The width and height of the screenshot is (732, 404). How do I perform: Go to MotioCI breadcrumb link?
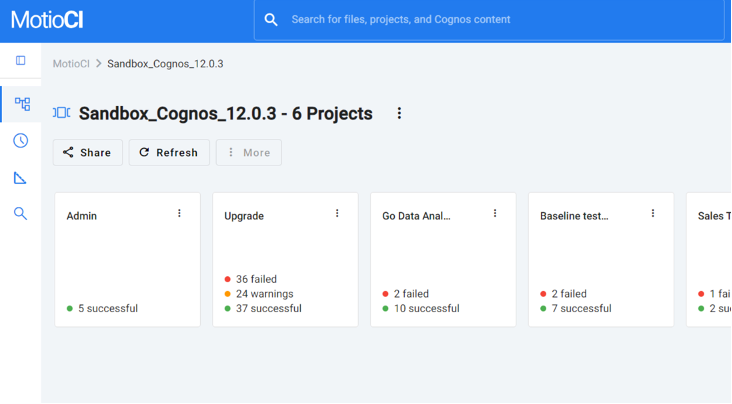(71, 64)
